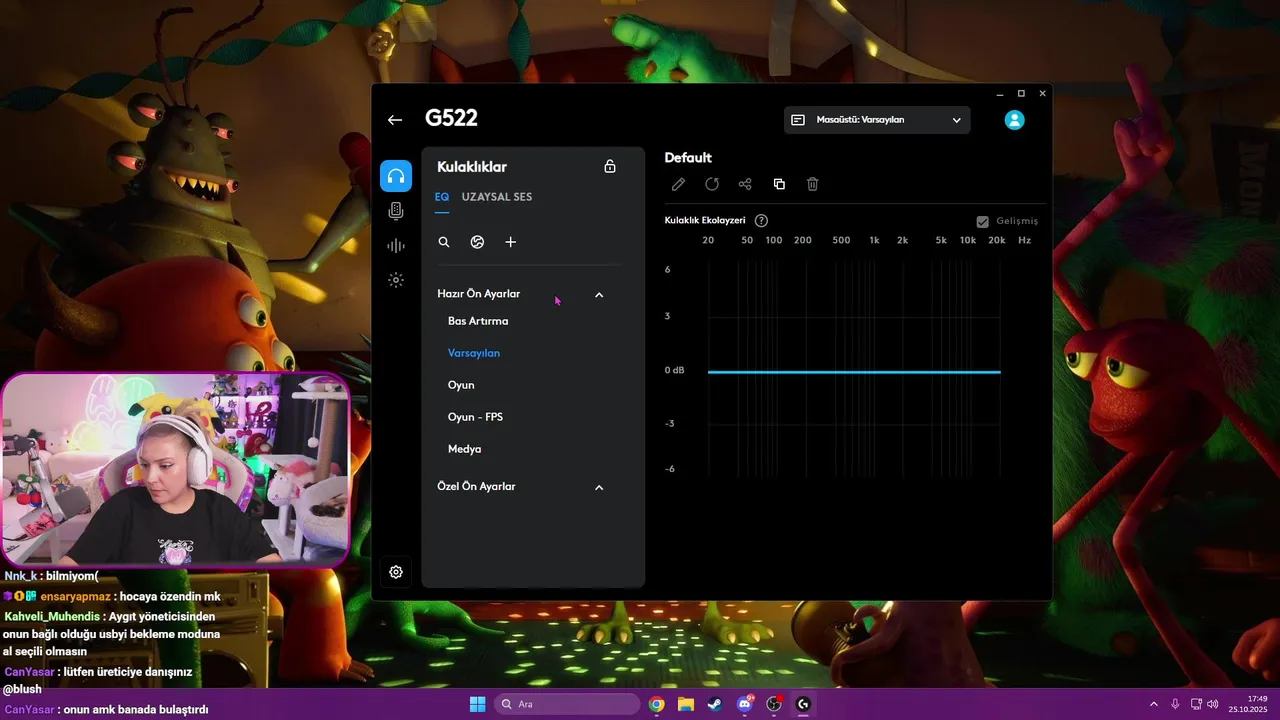Screen dimensions: 1280x720
Task: Delete the Default preset with the trash icon
Action: 813,184
